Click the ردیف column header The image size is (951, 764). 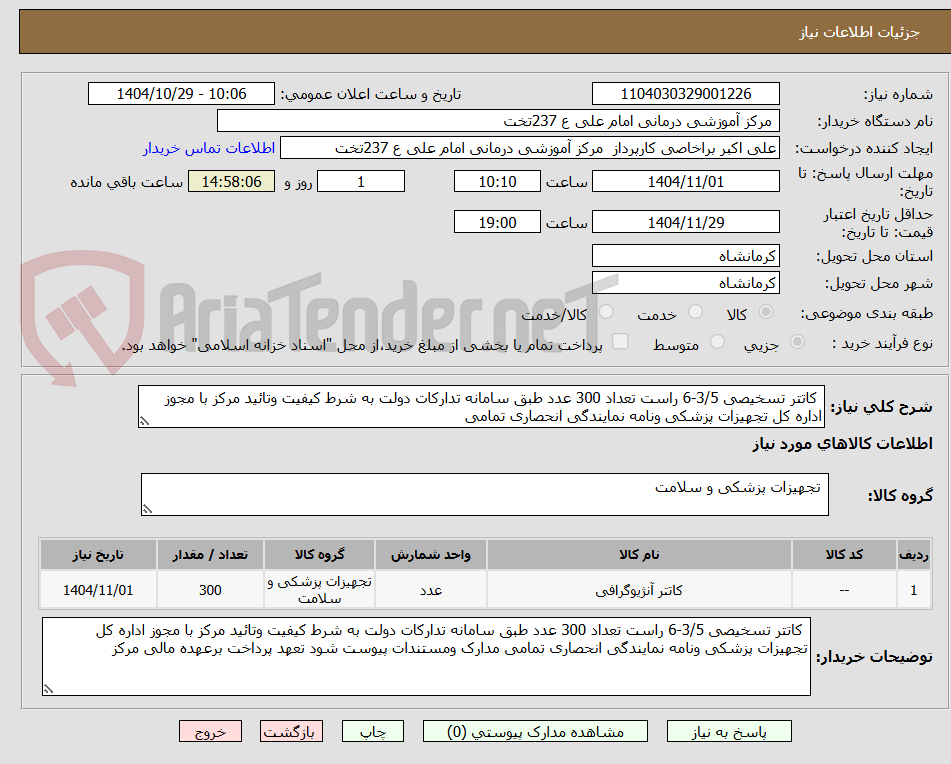coord(914,555)
